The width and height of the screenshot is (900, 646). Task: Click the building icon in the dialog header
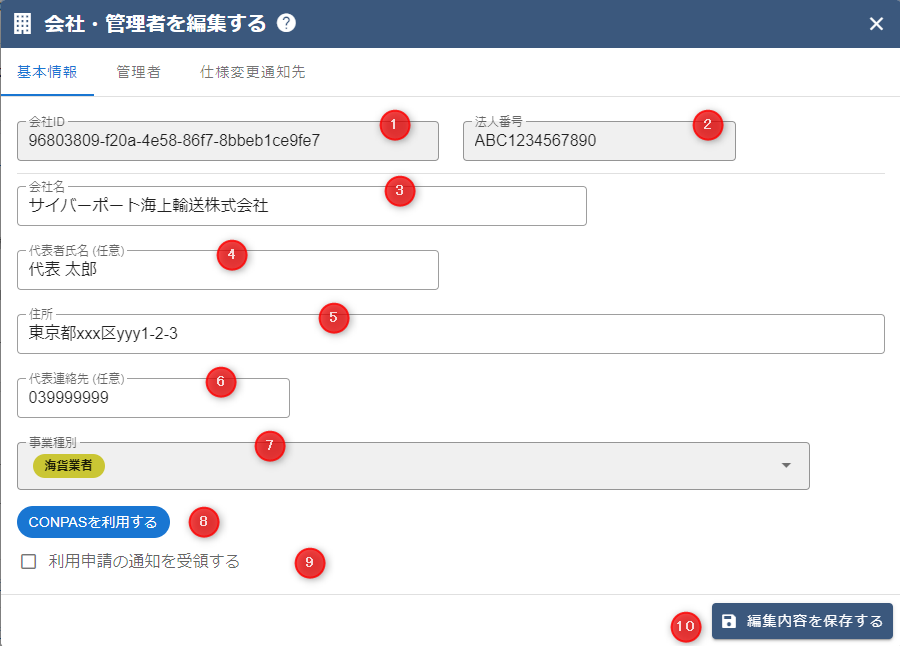(x=22, y=24)
